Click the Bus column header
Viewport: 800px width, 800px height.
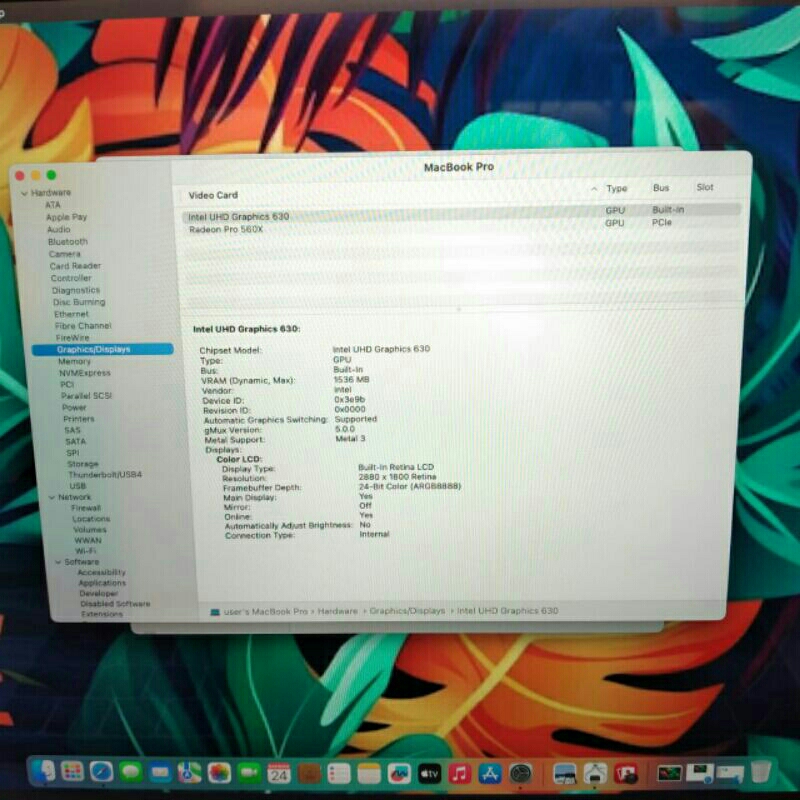(x=661, y=188)
